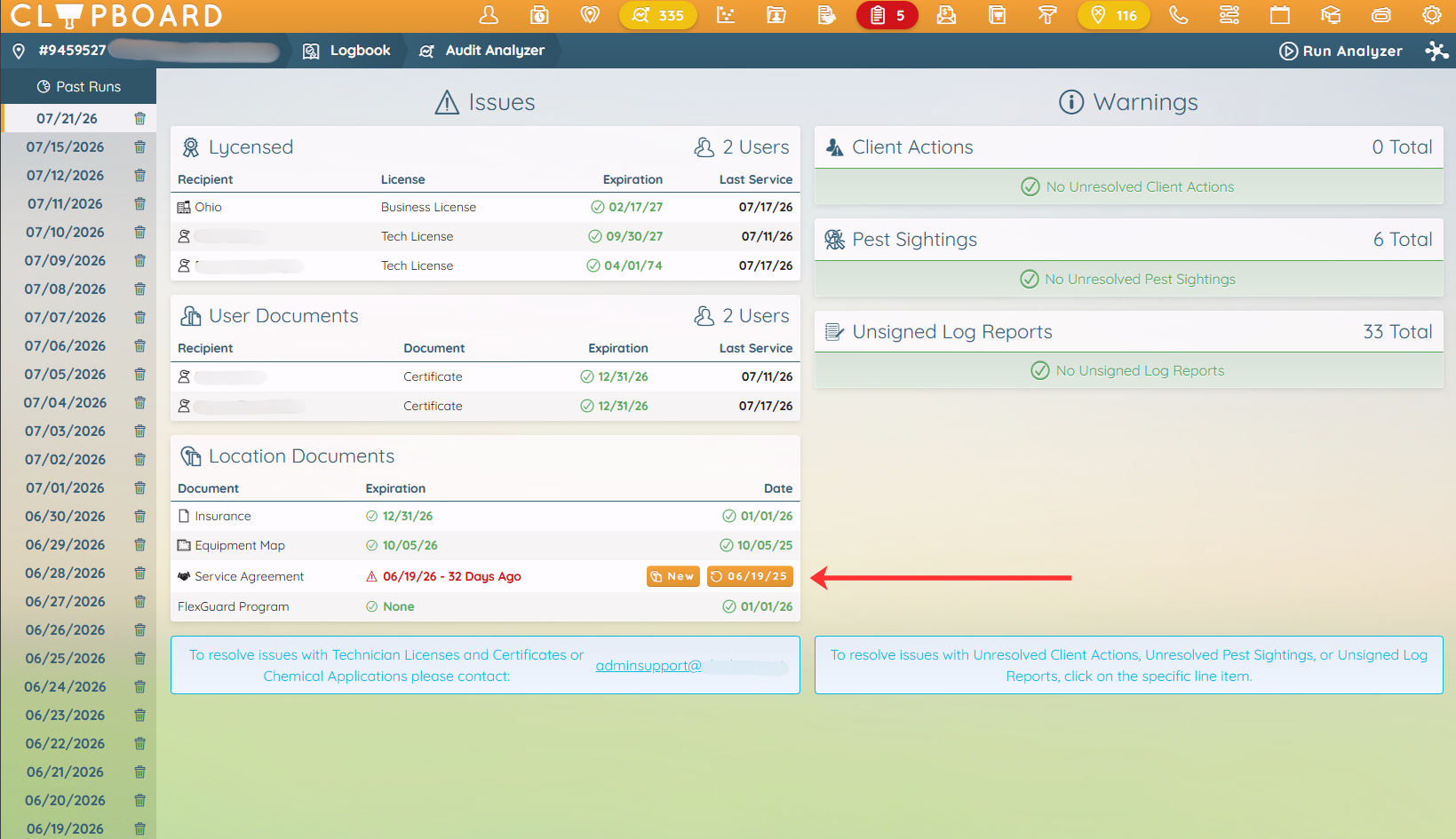Click the stacked documents icon in top bar

[x=998, y=15]
